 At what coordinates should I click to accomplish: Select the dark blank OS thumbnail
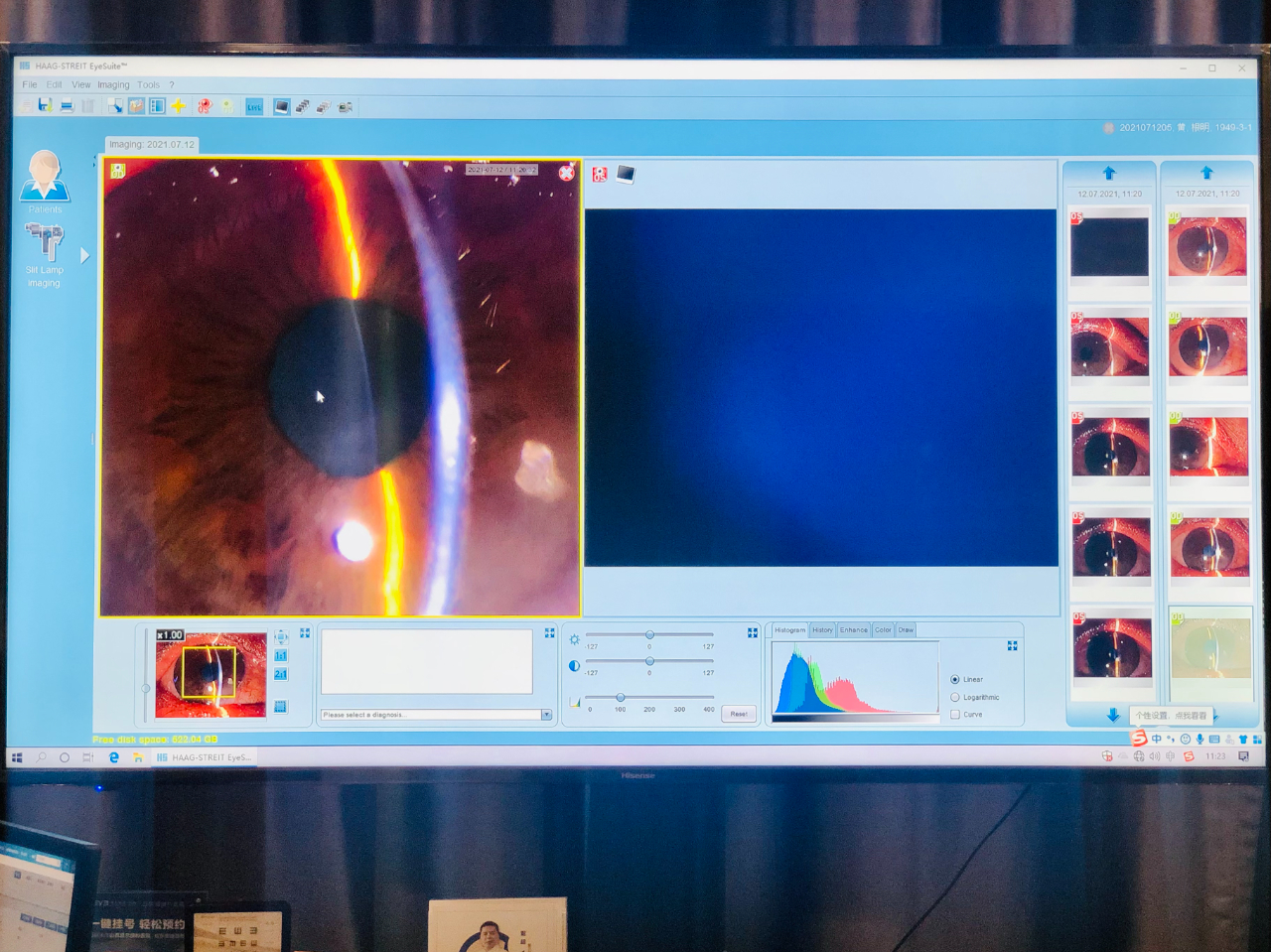pos(1110,246)
